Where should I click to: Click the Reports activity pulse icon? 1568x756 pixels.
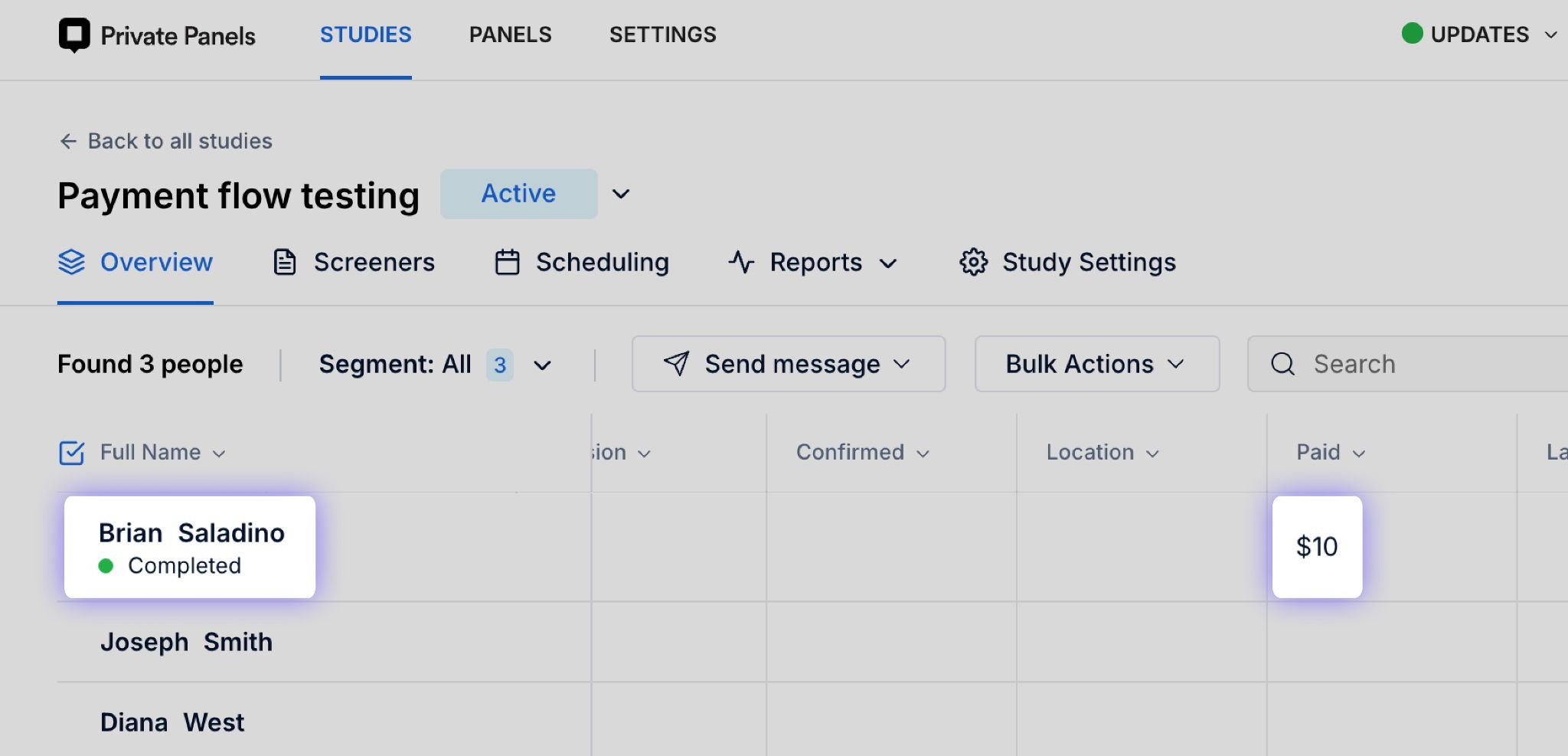pos(741,262)
